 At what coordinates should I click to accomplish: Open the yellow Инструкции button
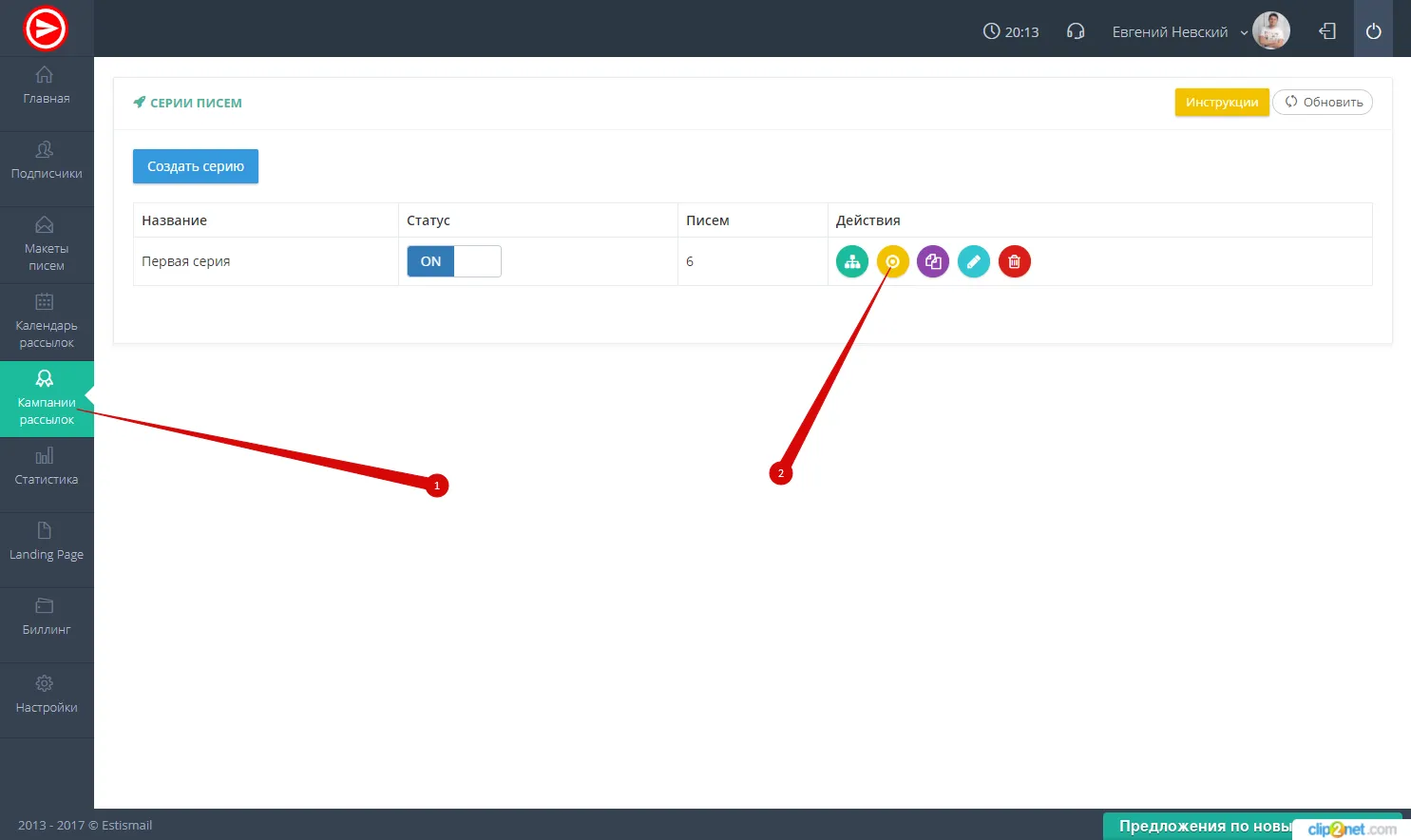click(x=1221, y=103)
